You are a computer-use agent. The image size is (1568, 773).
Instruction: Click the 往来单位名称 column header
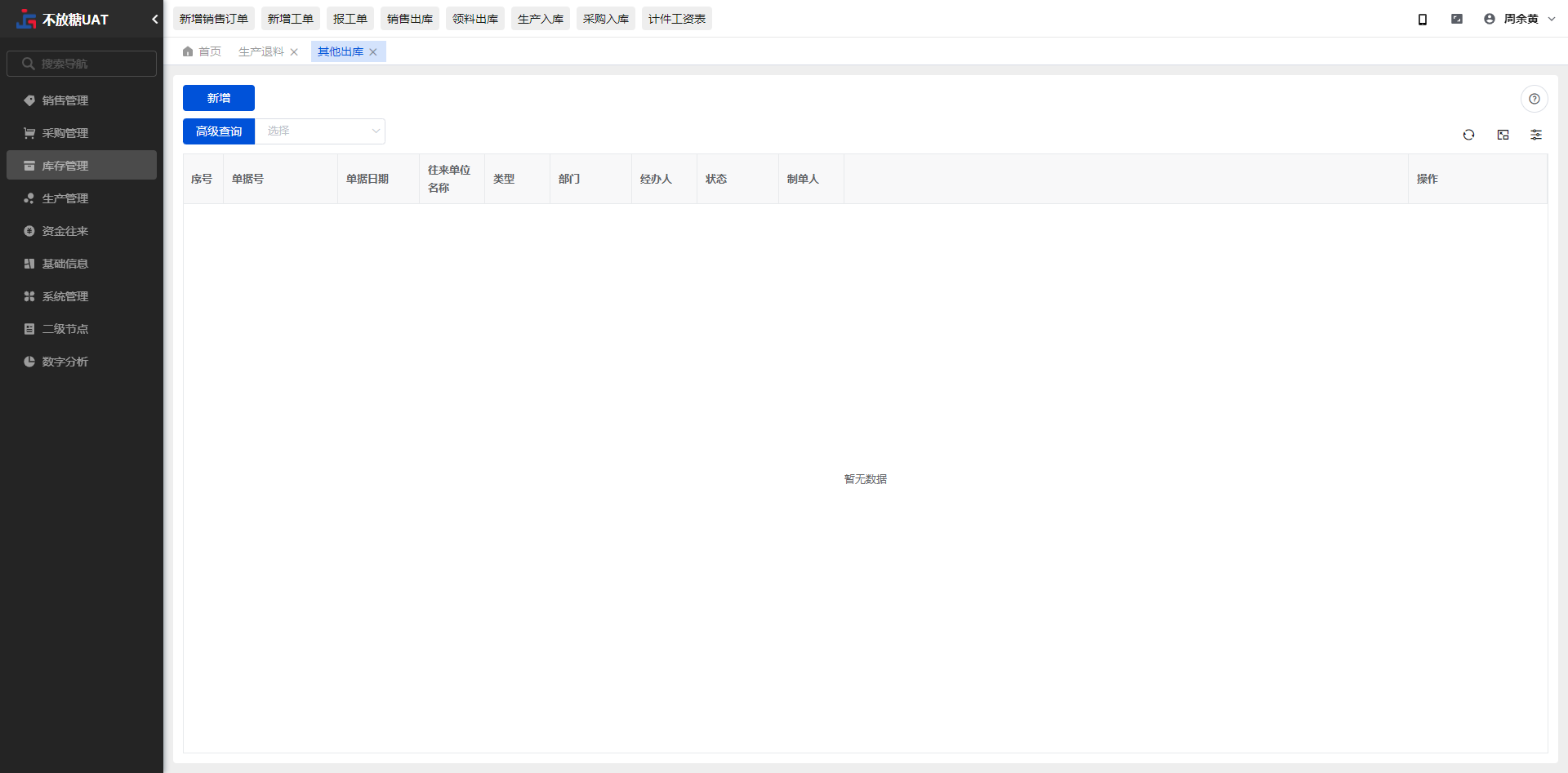(452, 179)
